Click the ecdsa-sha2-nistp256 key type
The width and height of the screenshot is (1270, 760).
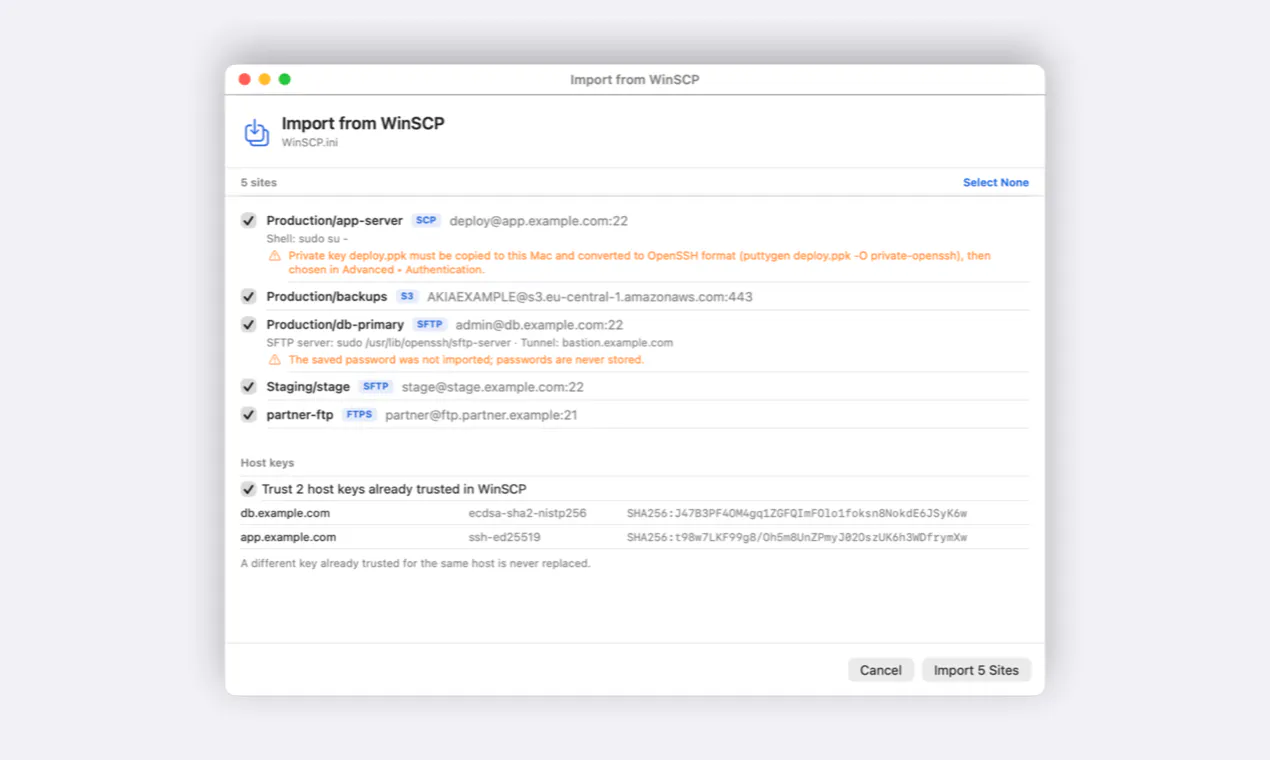click(x=527, y=513)
